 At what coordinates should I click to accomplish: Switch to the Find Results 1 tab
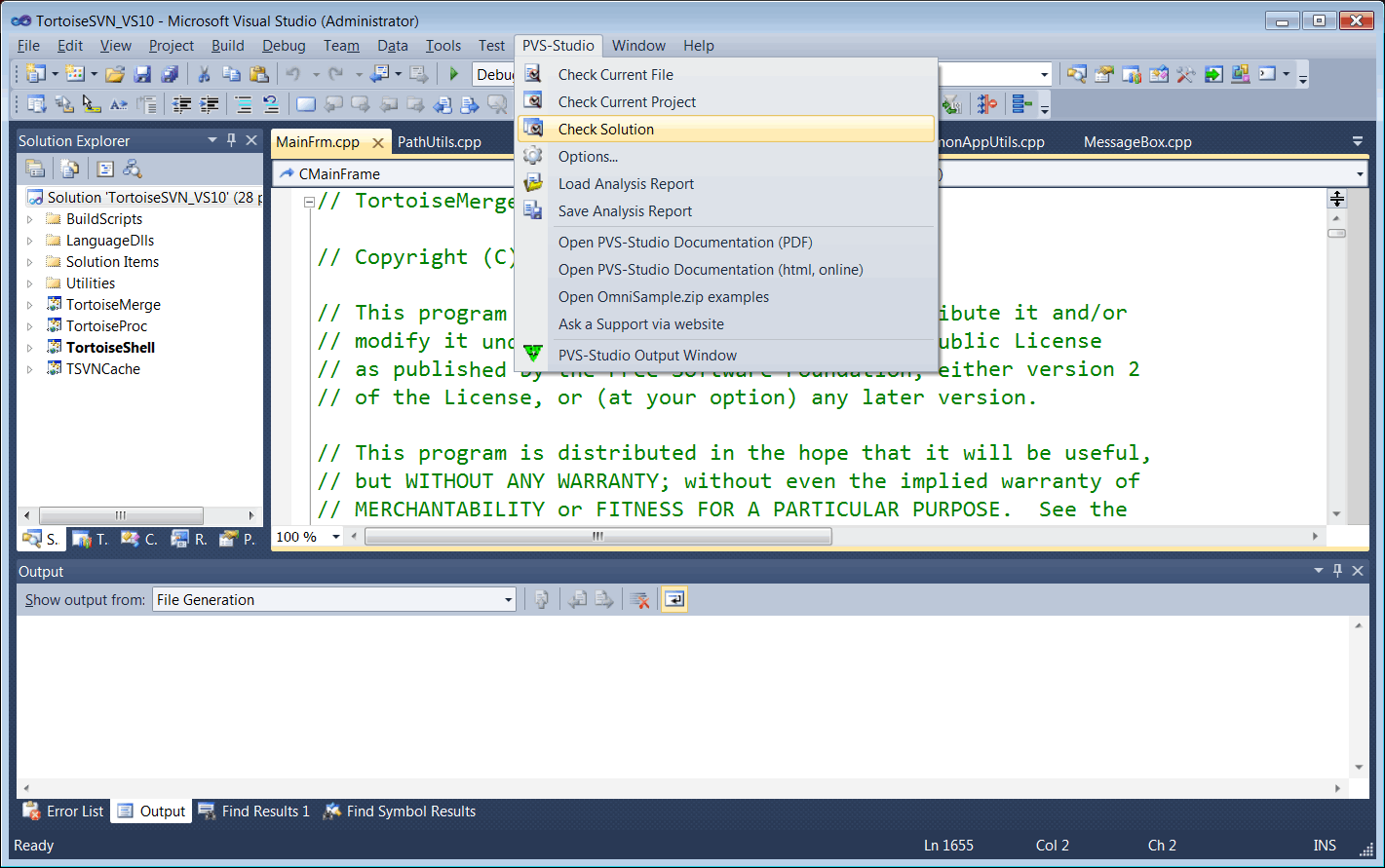click(253, 811)
